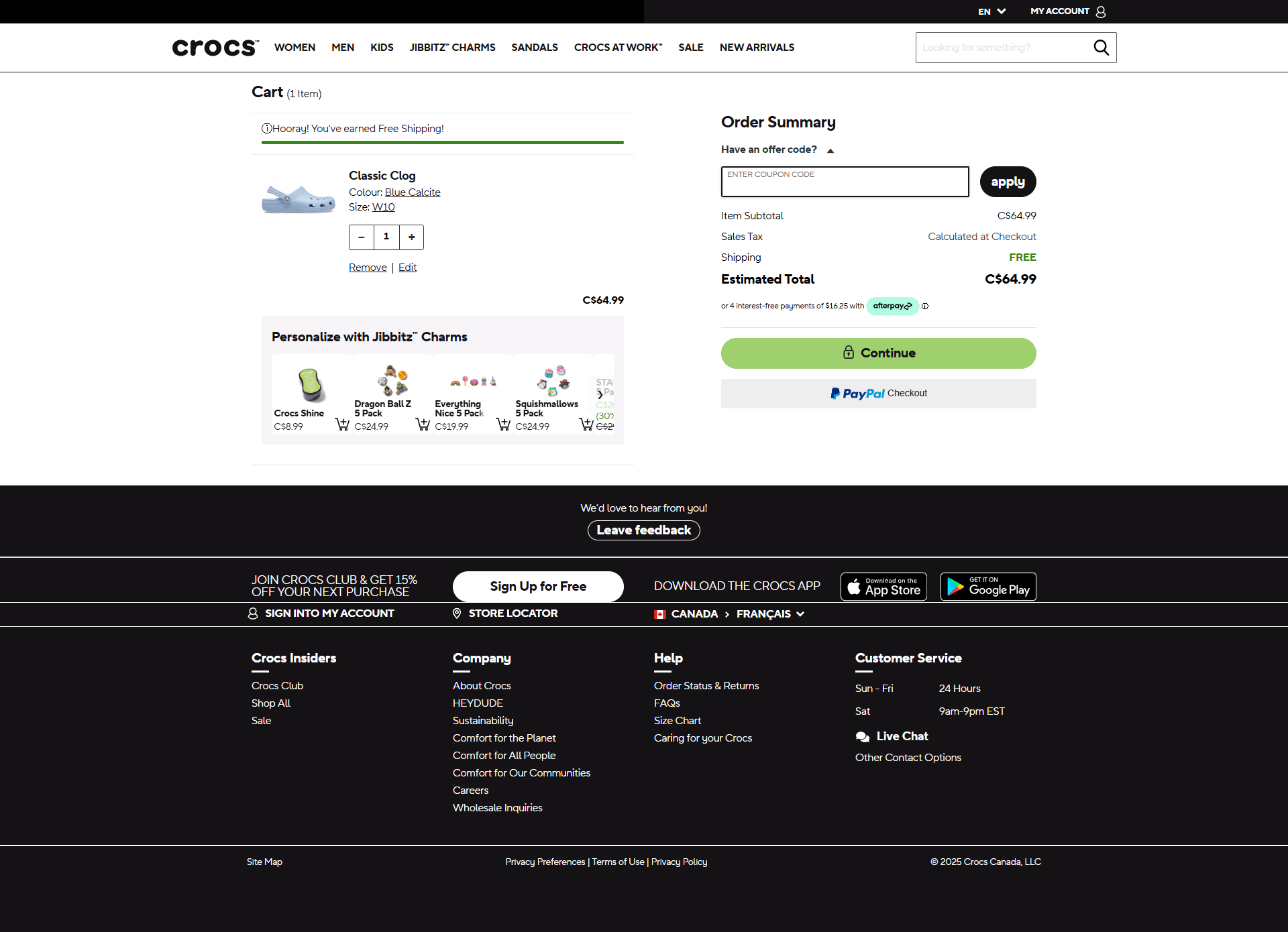The width and height of the screenshot is (1288, 932).
Task: Open Classic Clog product thumbnail
Action: pos(299,199)
